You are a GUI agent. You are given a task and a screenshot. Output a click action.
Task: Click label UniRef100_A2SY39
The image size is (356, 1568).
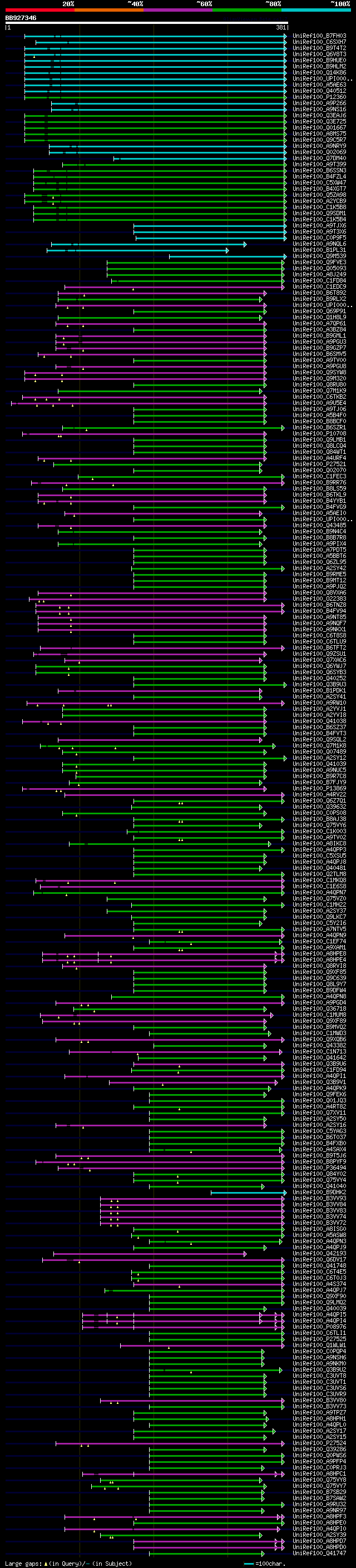tap(319, 1535)
